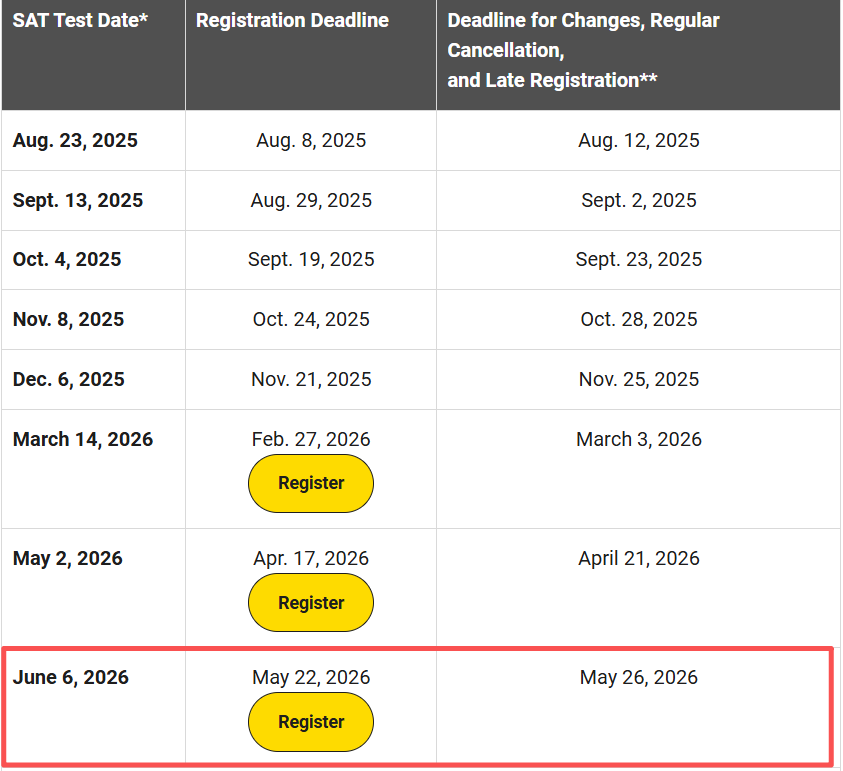The width and height of the screenshot is (843, 771).
Task: Click the March 14, 2026 test date text
Action: click(x=83, y=439)
